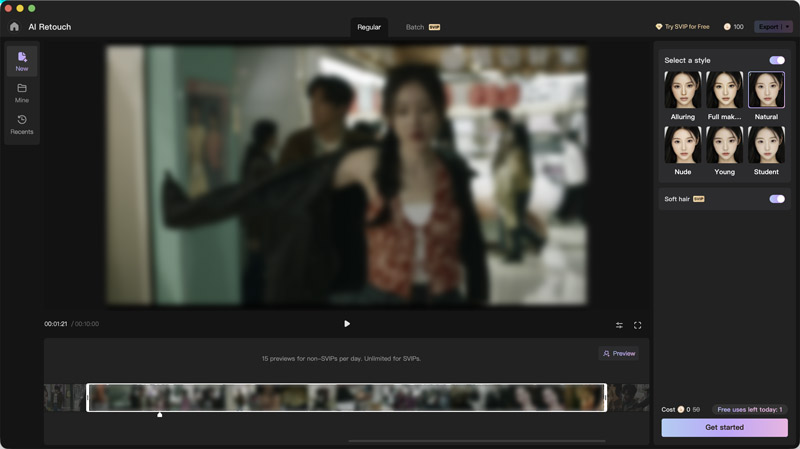Open the New project sidebar icon
The height and width of the screenshot is (449, 800).
[x=22, y=61]
